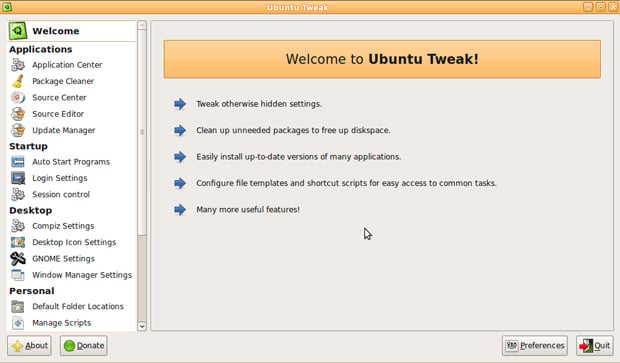Click the Donate button
The height and width of the screenshot is (363, 620).
pyautogui.click(x=84, y=346)
